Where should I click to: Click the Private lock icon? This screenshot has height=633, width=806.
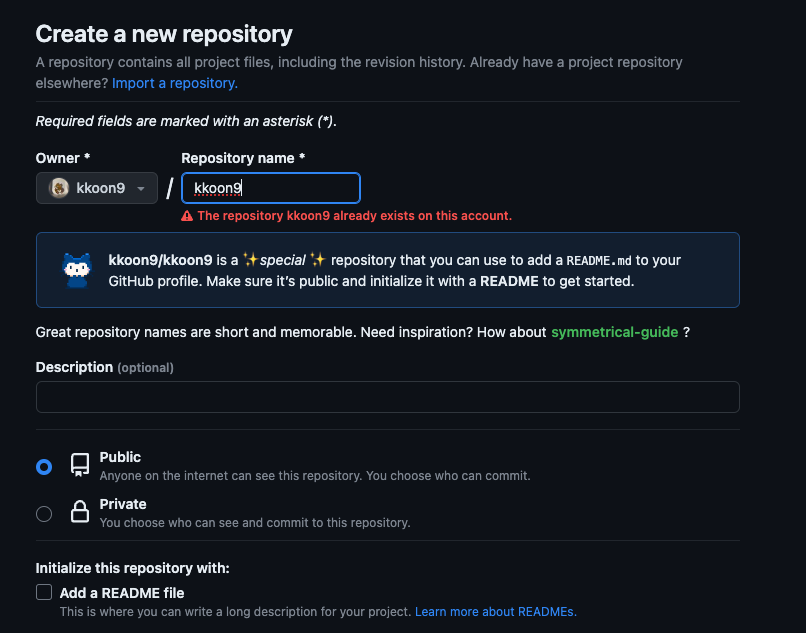[80, 512]
